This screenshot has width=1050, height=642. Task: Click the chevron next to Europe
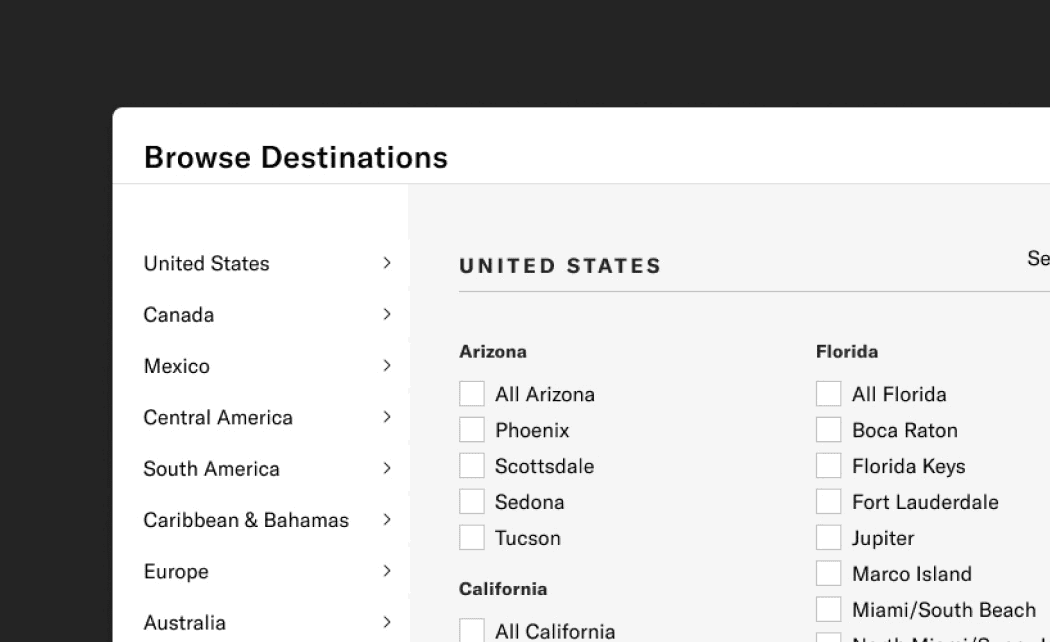(x=387, y=571)
